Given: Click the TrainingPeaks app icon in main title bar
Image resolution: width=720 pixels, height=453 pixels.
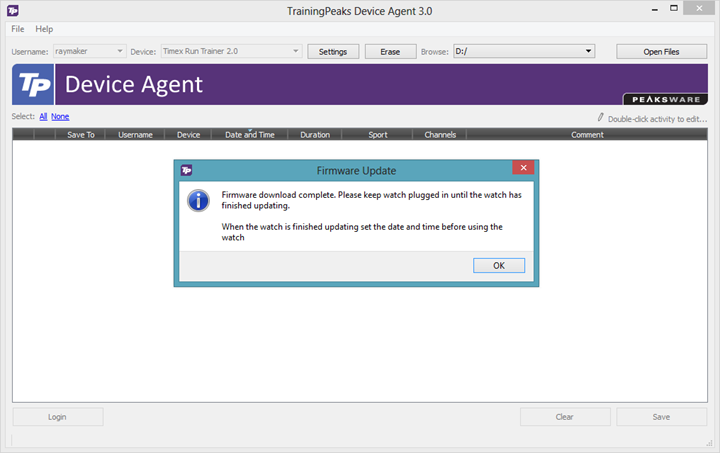Looking at the screenshot, I should 13,10.
